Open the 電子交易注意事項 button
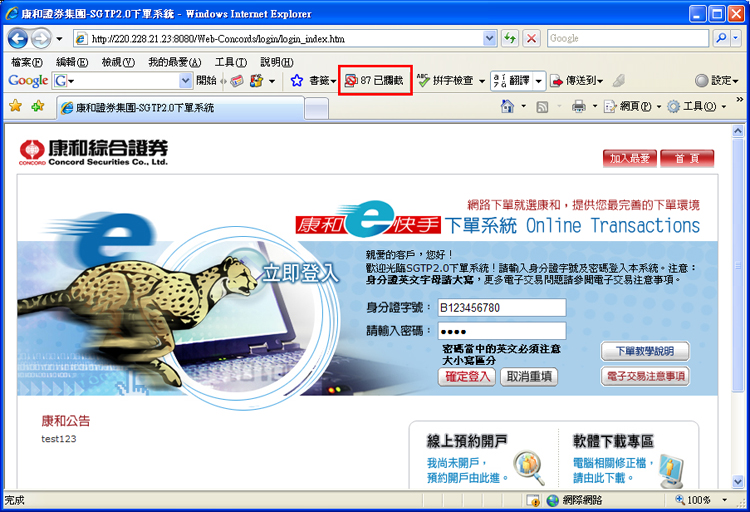Image resolution: width=750 pixels, height=512 pixels. pyautogui.click(x=645, y=376)
